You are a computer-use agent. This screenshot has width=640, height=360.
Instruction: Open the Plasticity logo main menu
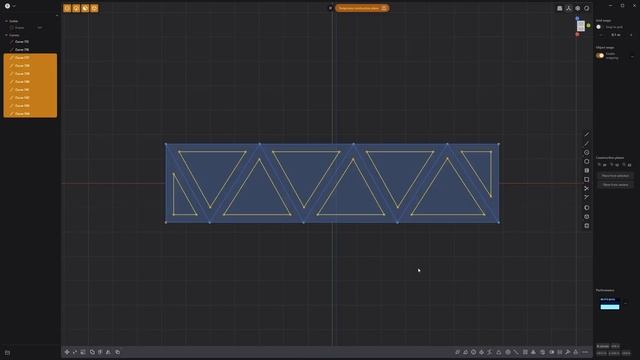point(7,6)
